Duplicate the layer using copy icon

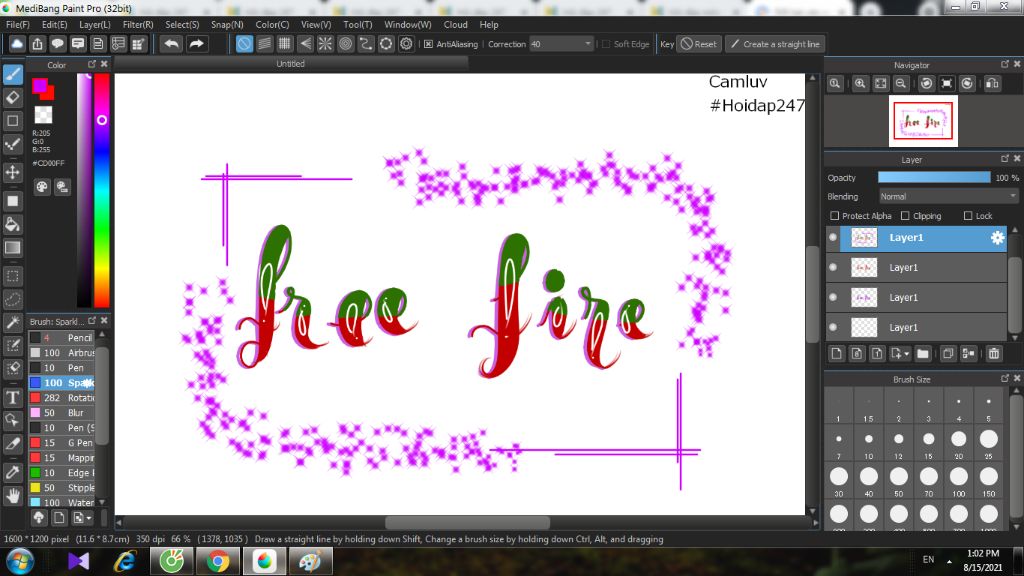tap(948, 353)
